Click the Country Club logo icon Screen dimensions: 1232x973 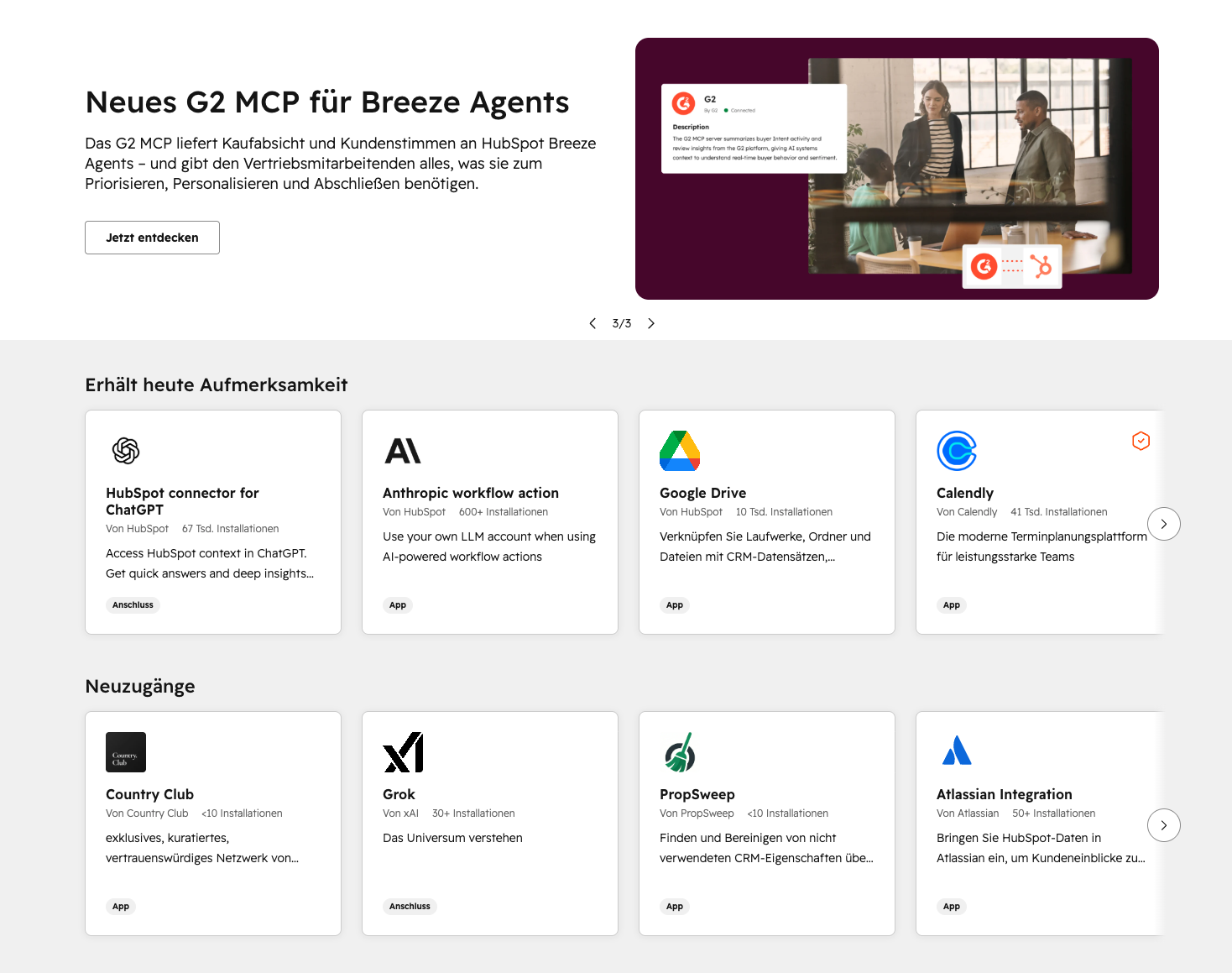click(126, 752)
